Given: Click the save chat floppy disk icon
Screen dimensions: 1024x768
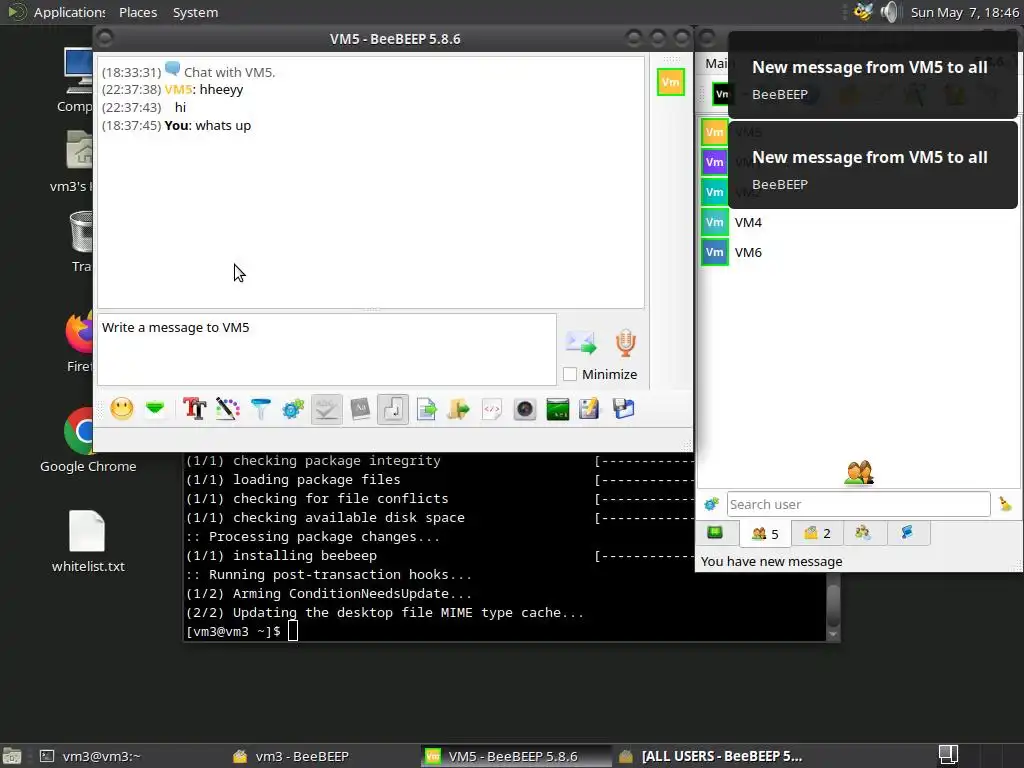Looking at the screenshot, I should (624, 409).
